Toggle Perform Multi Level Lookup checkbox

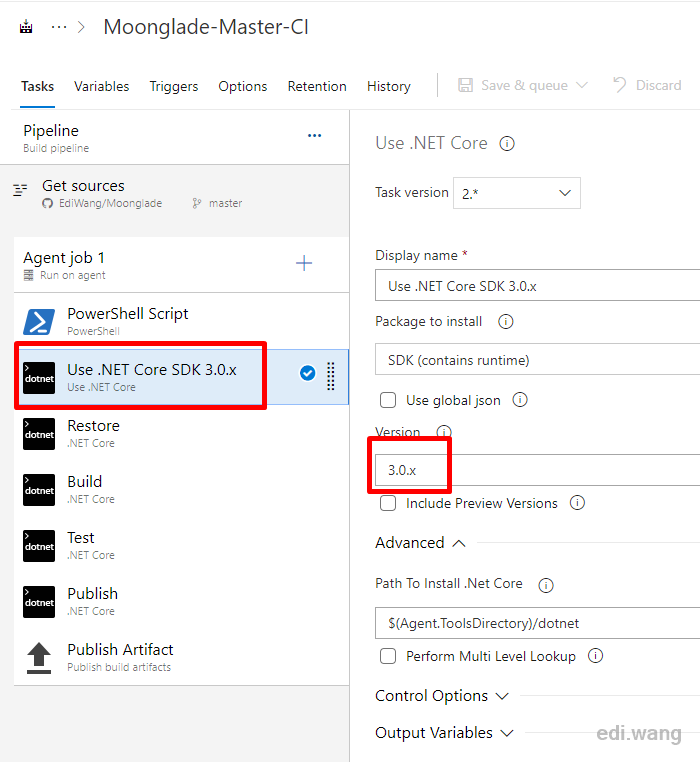[388, 656]
